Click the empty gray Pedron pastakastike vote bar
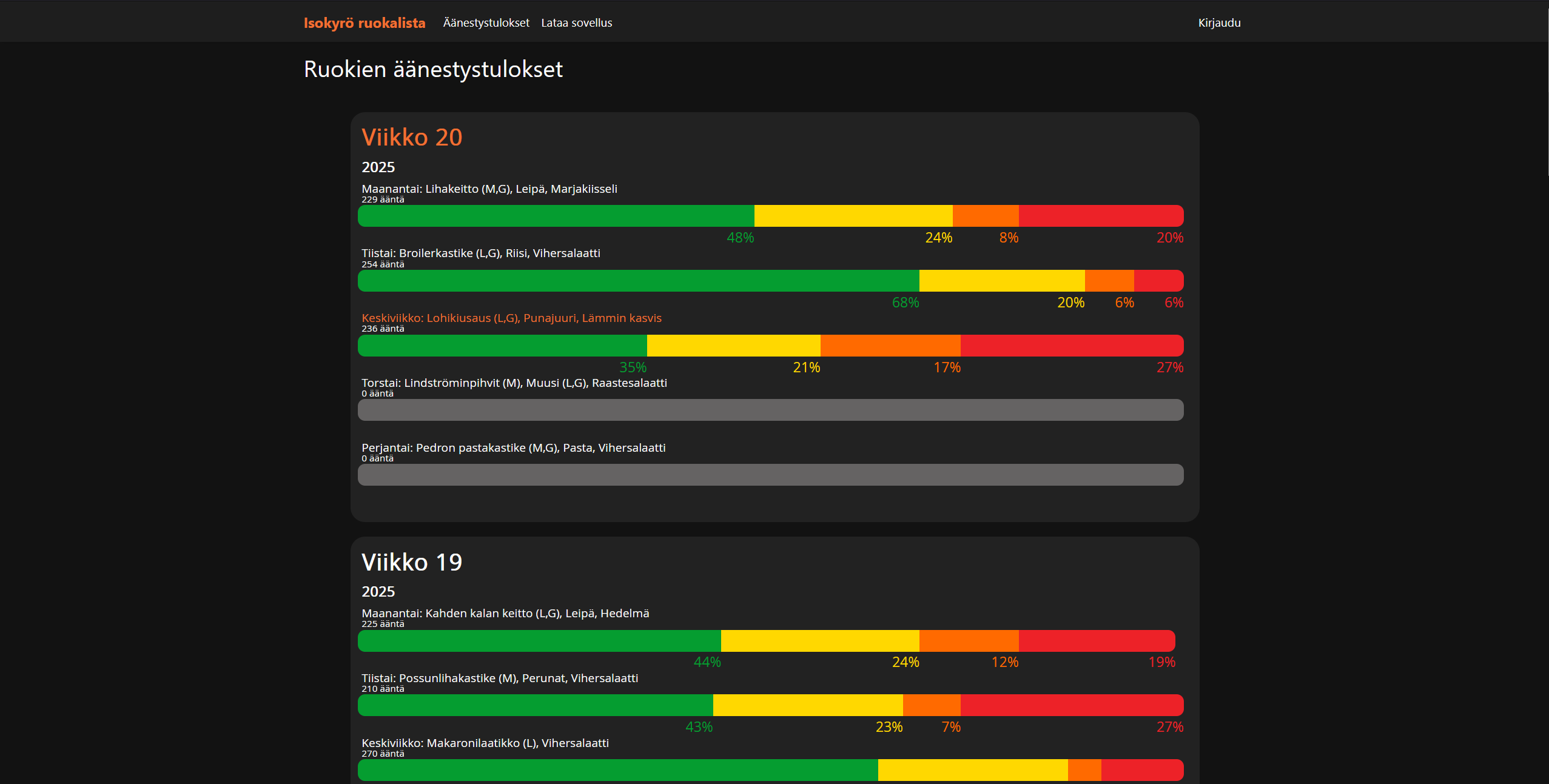 tap(770, 475)
